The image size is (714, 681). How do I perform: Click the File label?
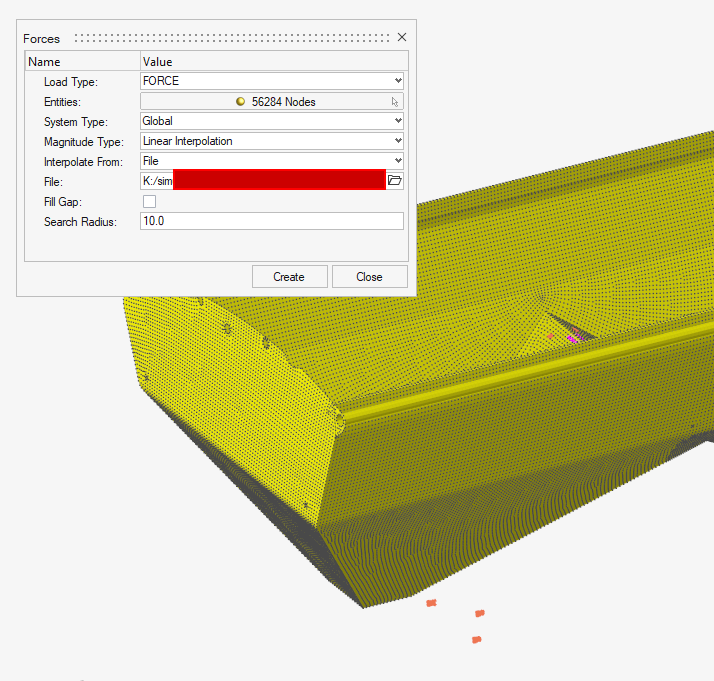coord(53,182)
